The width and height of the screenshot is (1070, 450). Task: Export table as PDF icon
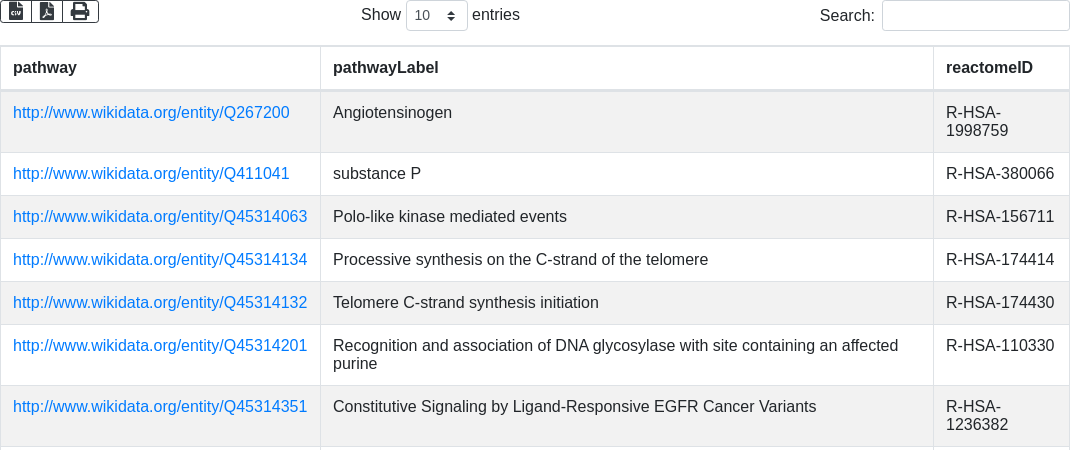click(x=47, y=12)
